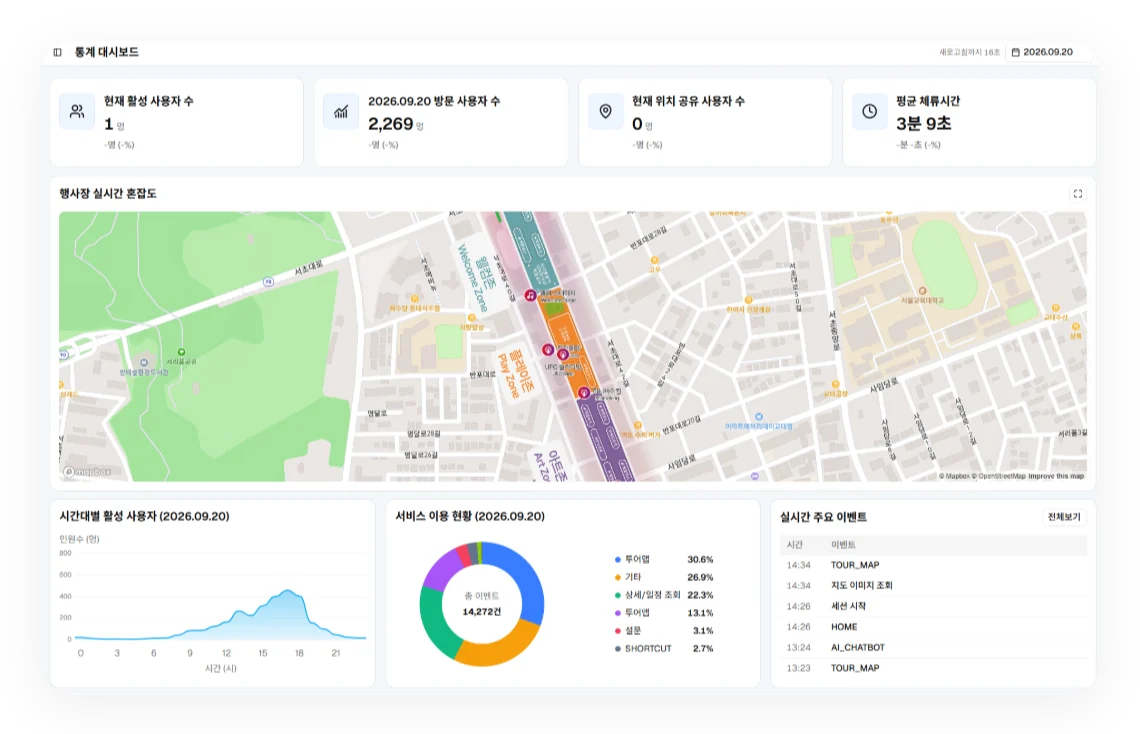Screen dimensions: 1140x734
Task: Select the 지도 이미지 조회 event row
Action: click(x=933, y=585)
